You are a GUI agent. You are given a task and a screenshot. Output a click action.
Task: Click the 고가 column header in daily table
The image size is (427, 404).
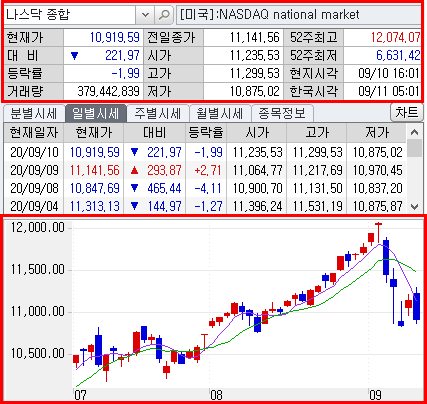tap(317, 133)
